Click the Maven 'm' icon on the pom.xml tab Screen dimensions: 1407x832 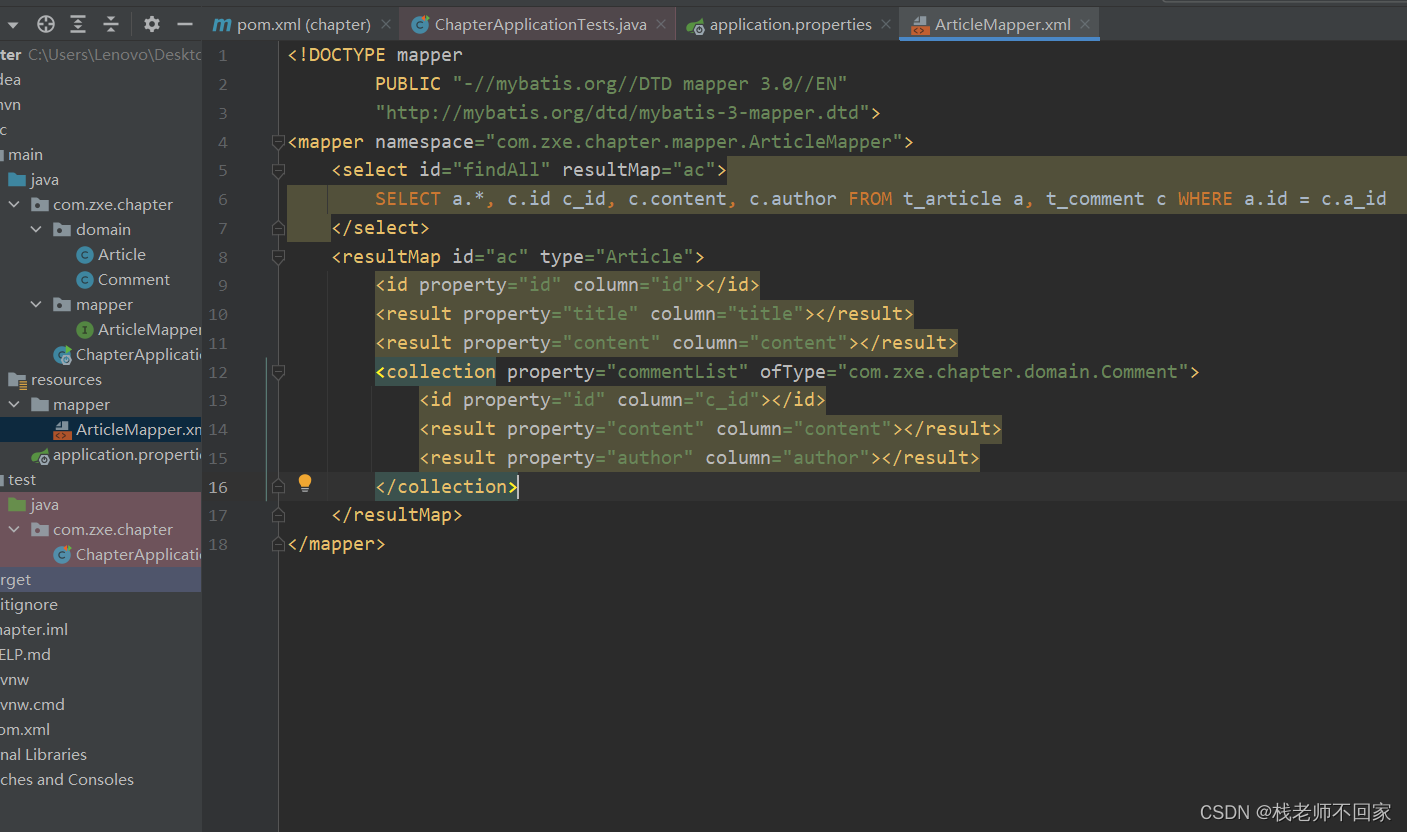tap(221, 24)
